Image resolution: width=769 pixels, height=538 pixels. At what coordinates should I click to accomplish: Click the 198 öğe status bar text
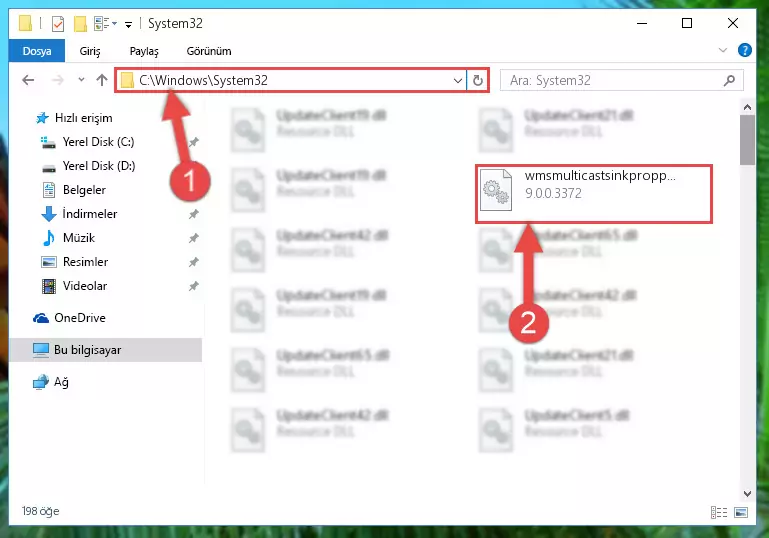pos(41,512)
